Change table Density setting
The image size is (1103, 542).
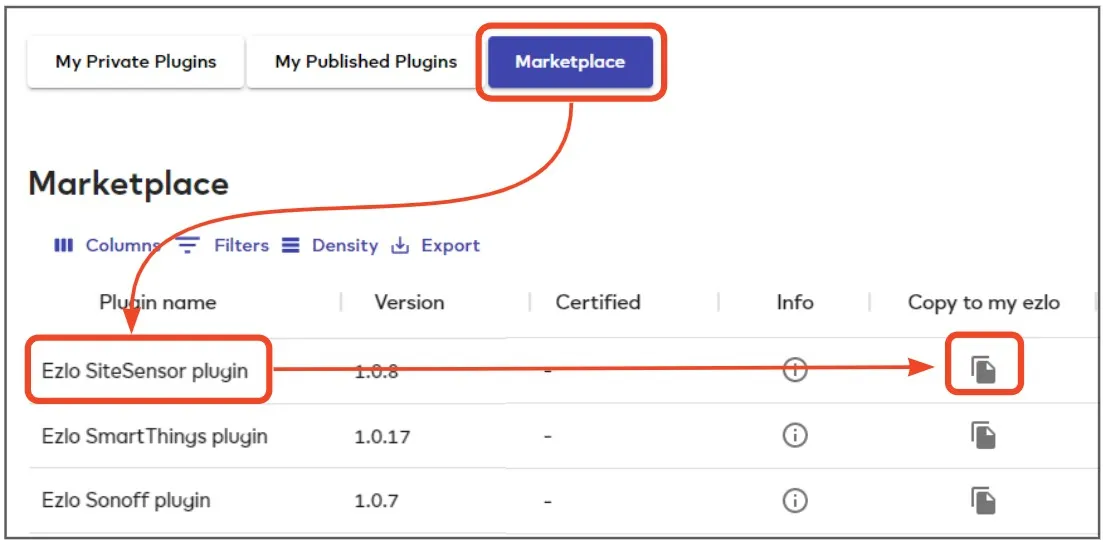click(331, 246)
